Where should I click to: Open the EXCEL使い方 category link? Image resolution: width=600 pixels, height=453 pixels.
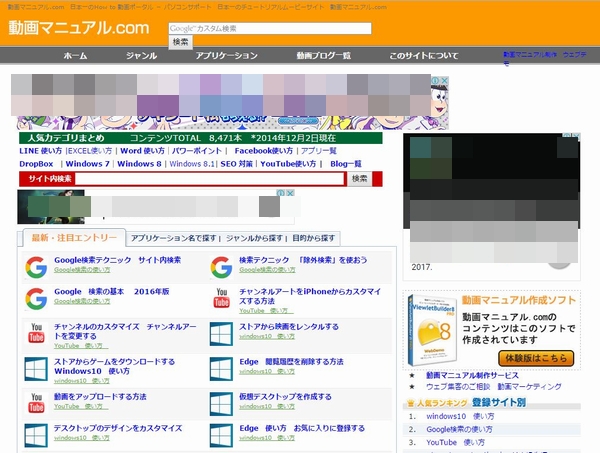[x=90, y=151]
